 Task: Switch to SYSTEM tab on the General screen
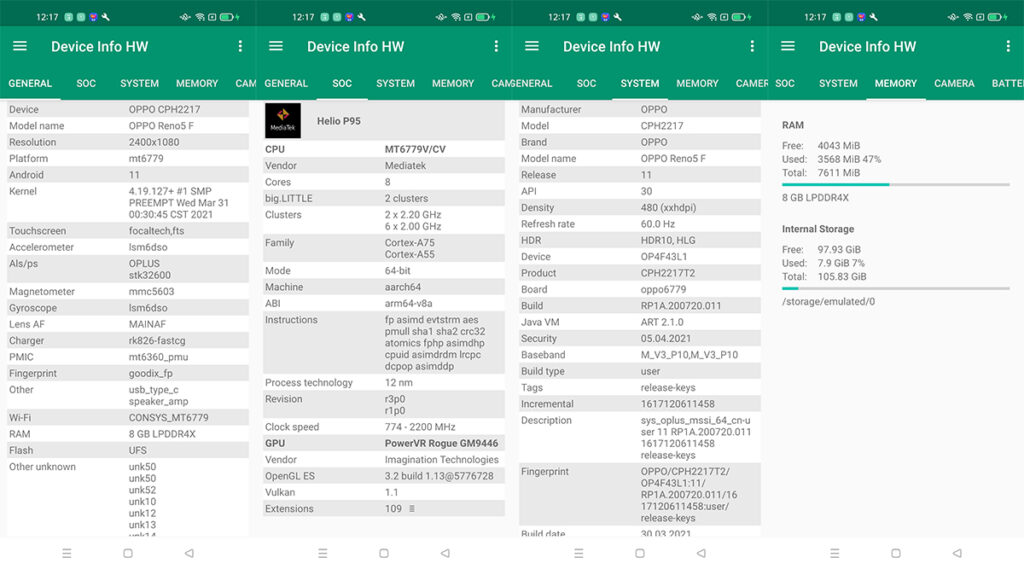pyautogui.click(x=140, y=84)
